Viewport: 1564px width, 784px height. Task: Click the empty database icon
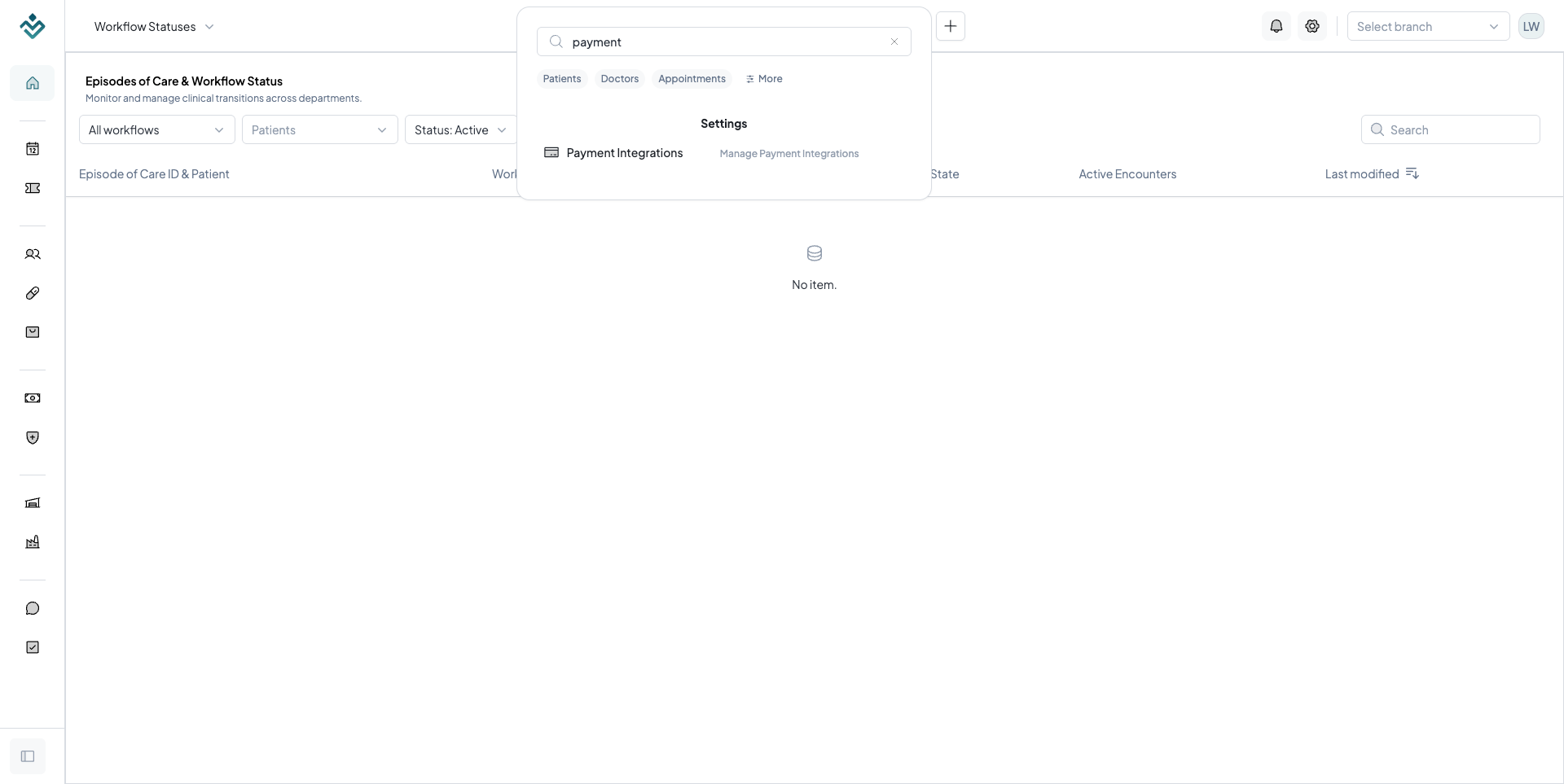click(815, 253)
